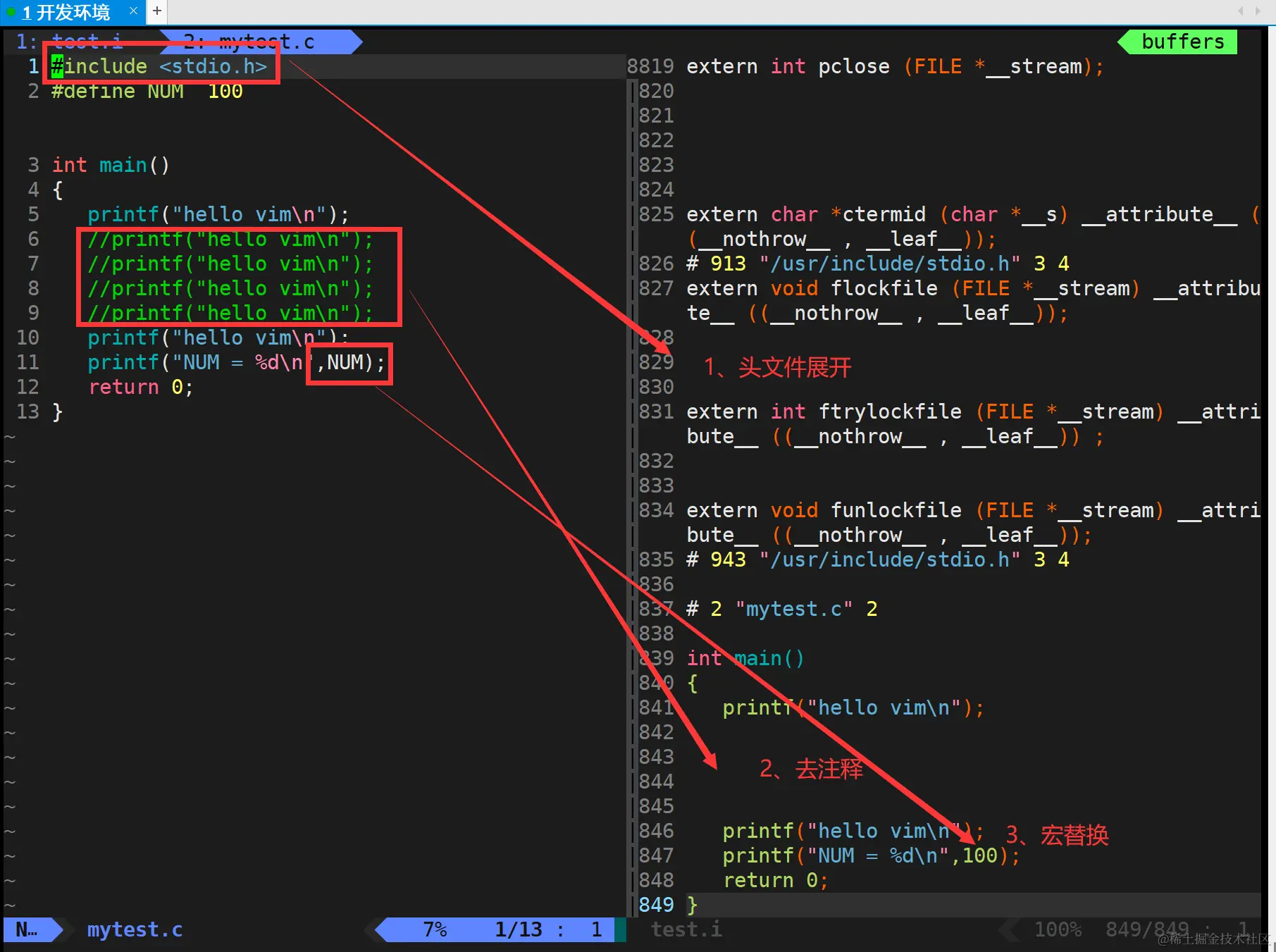Image resolution: width=1276 pixels, height=952 pixels.
Task: Click printf hello vim on line 10
Action: pyautogui.click(x=218, y=338)
